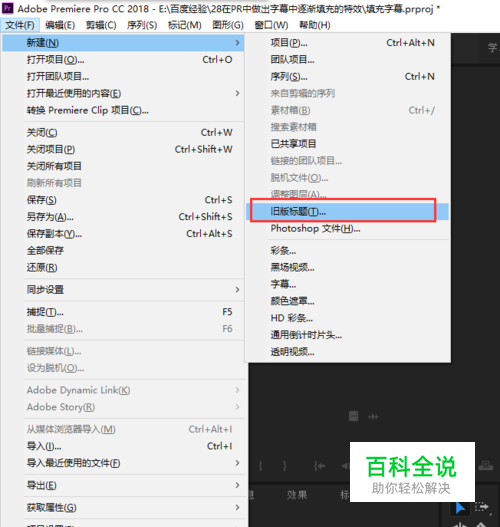Expand the 同步设置 submenu

123,289
